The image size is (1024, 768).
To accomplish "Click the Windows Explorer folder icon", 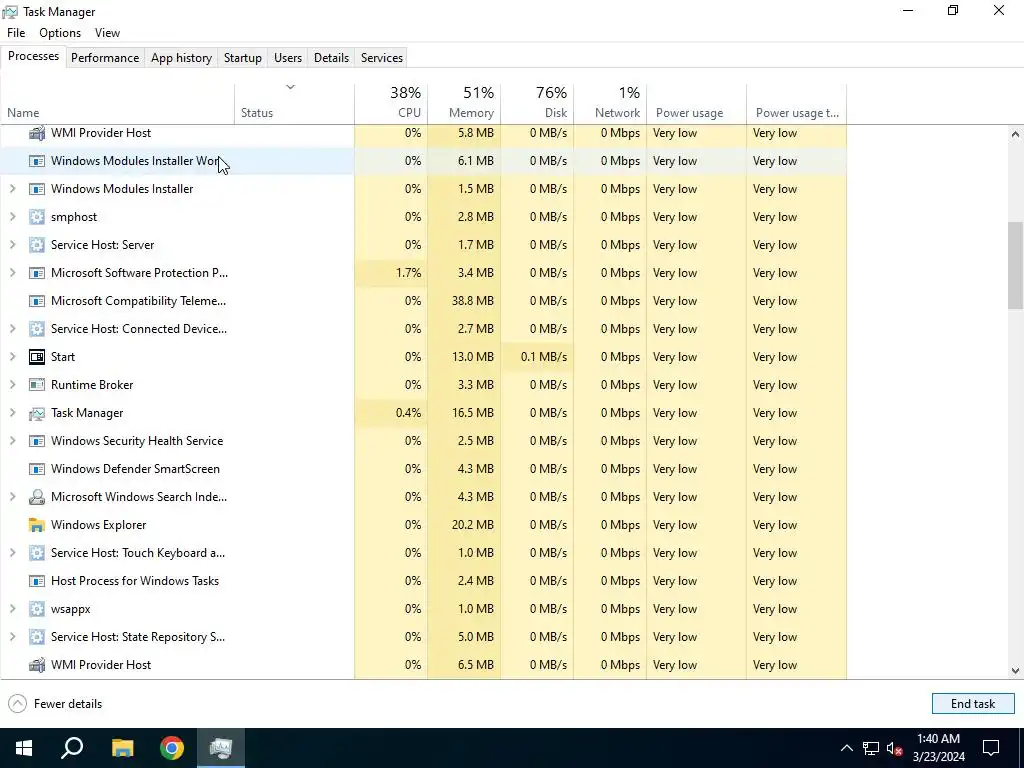I will point(37,525).
